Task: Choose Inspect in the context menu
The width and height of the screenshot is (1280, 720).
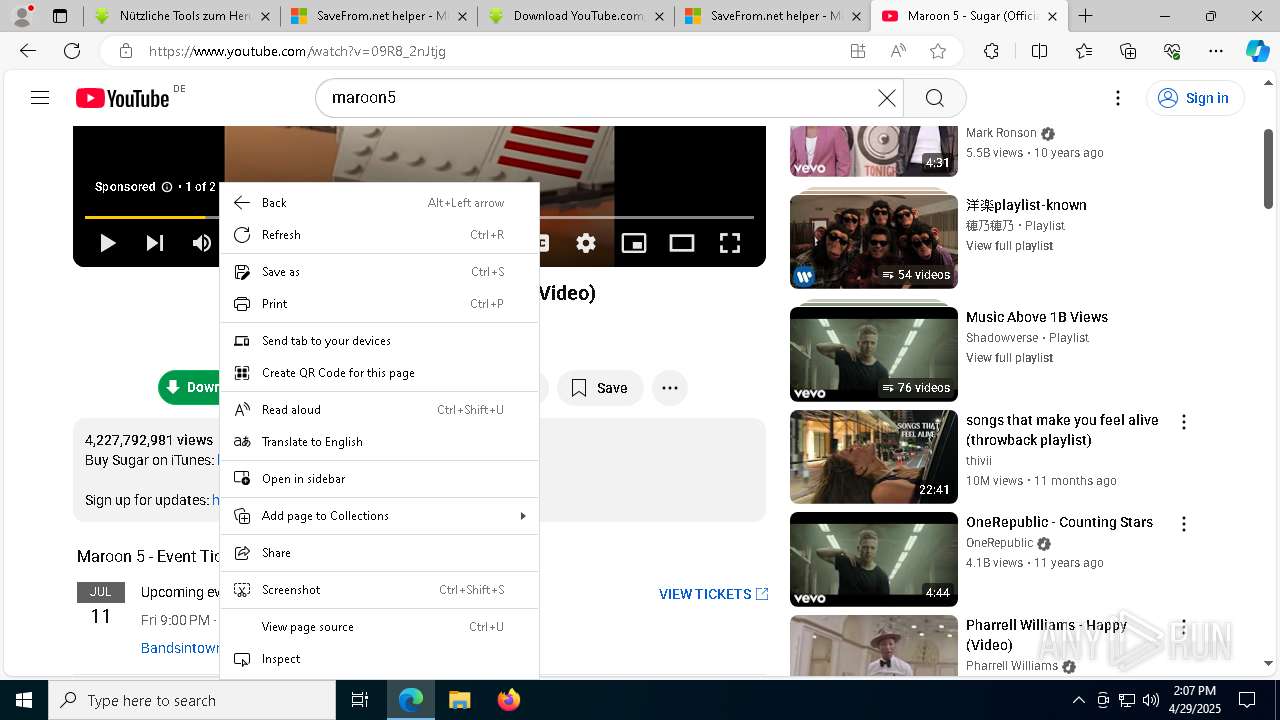Action: point(379,659)
